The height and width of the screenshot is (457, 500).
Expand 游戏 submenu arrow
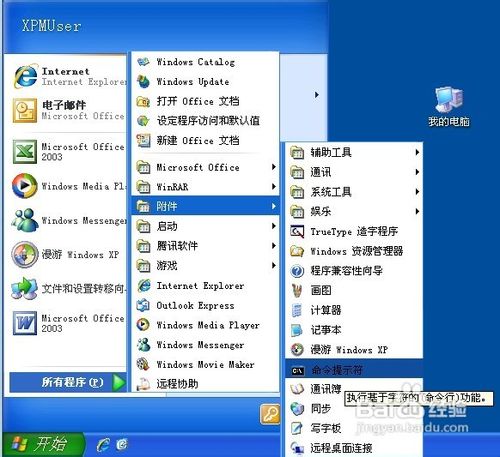click(274, 265)
